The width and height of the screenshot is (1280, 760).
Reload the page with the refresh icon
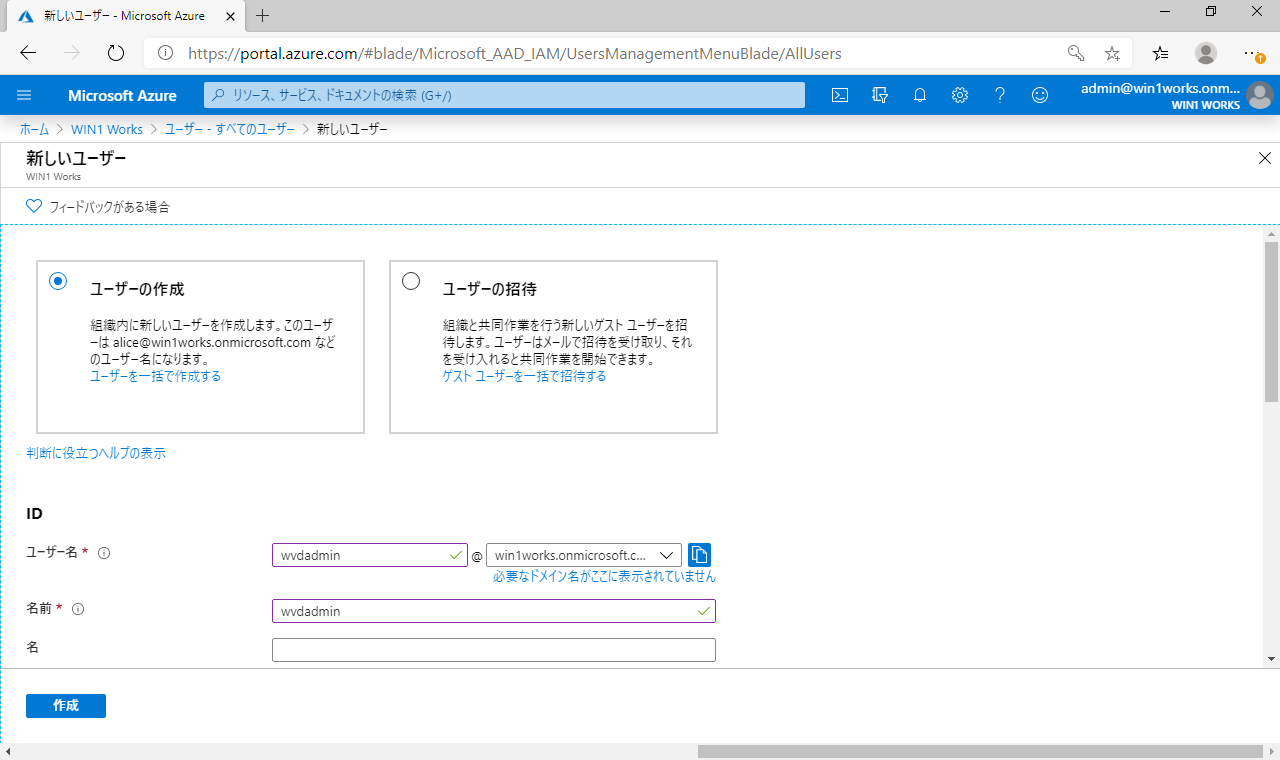[x=115, y=53]
